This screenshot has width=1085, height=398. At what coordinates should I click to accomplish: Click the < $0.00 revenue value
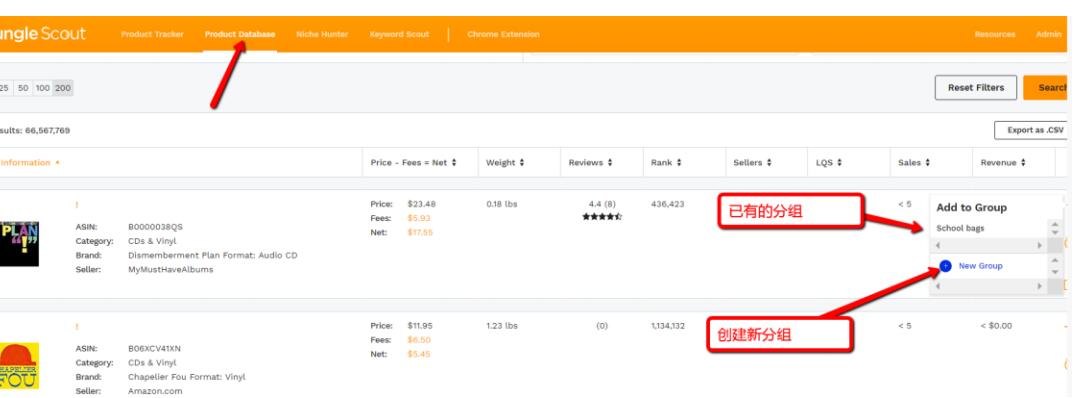point(996,326)
